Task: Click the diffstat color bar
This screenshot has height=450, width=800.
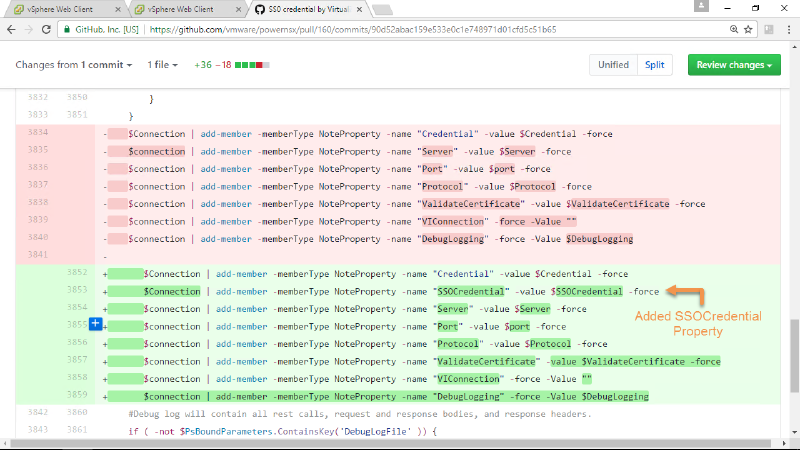Action: (x=252, y=65)
